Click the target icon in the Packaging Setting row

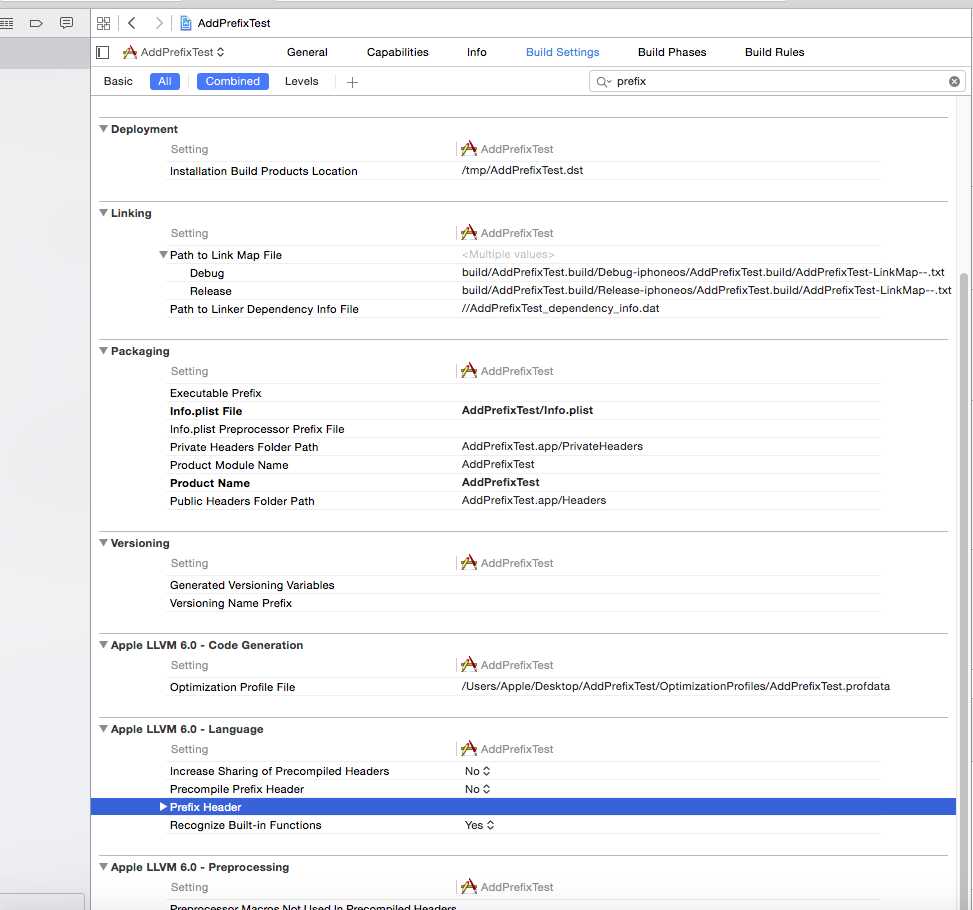pos(469,370)
